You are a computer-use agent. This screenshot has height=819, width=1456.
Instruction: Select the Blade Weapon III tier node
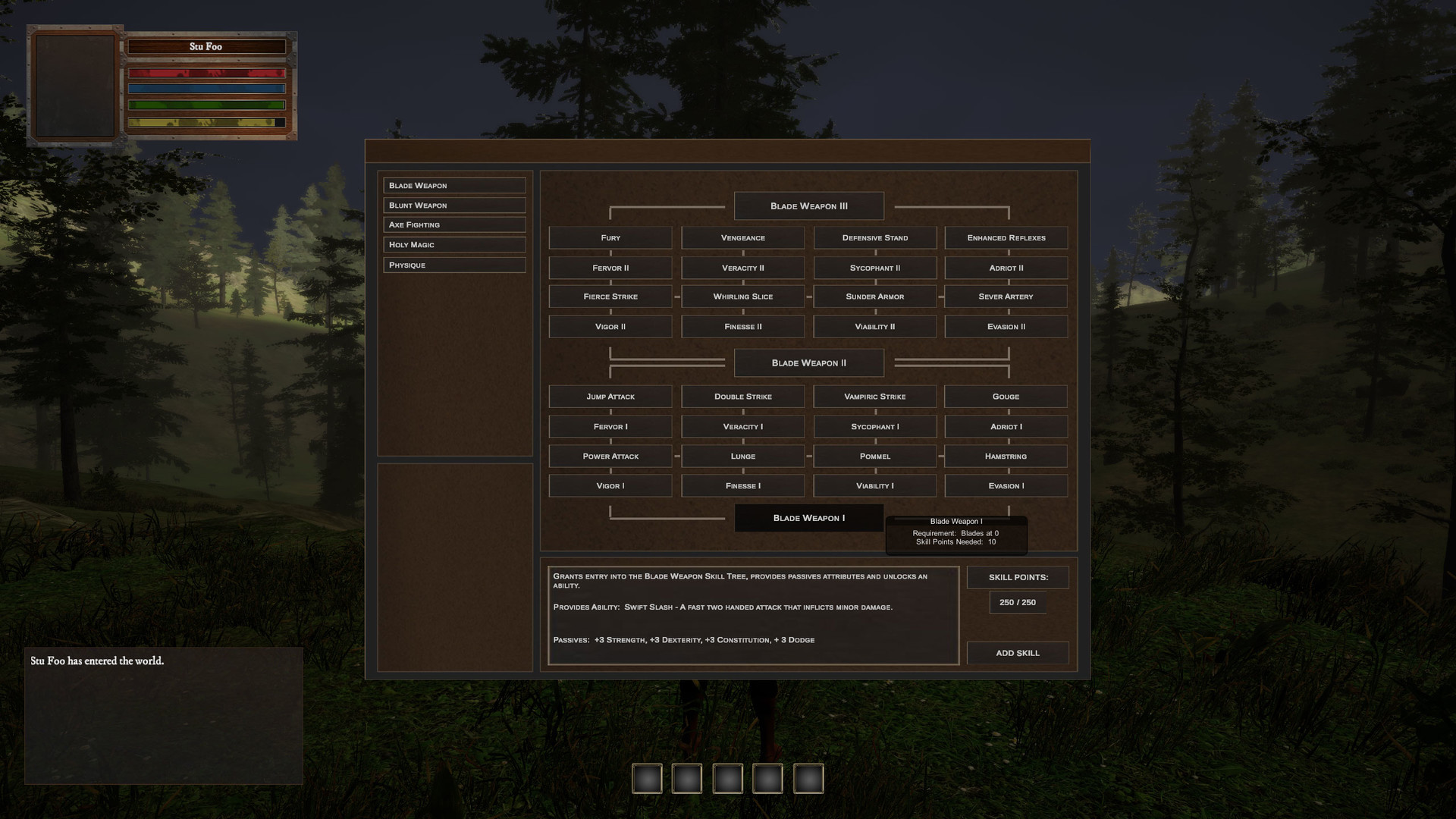pyautogui.click(x=808, y=206)
